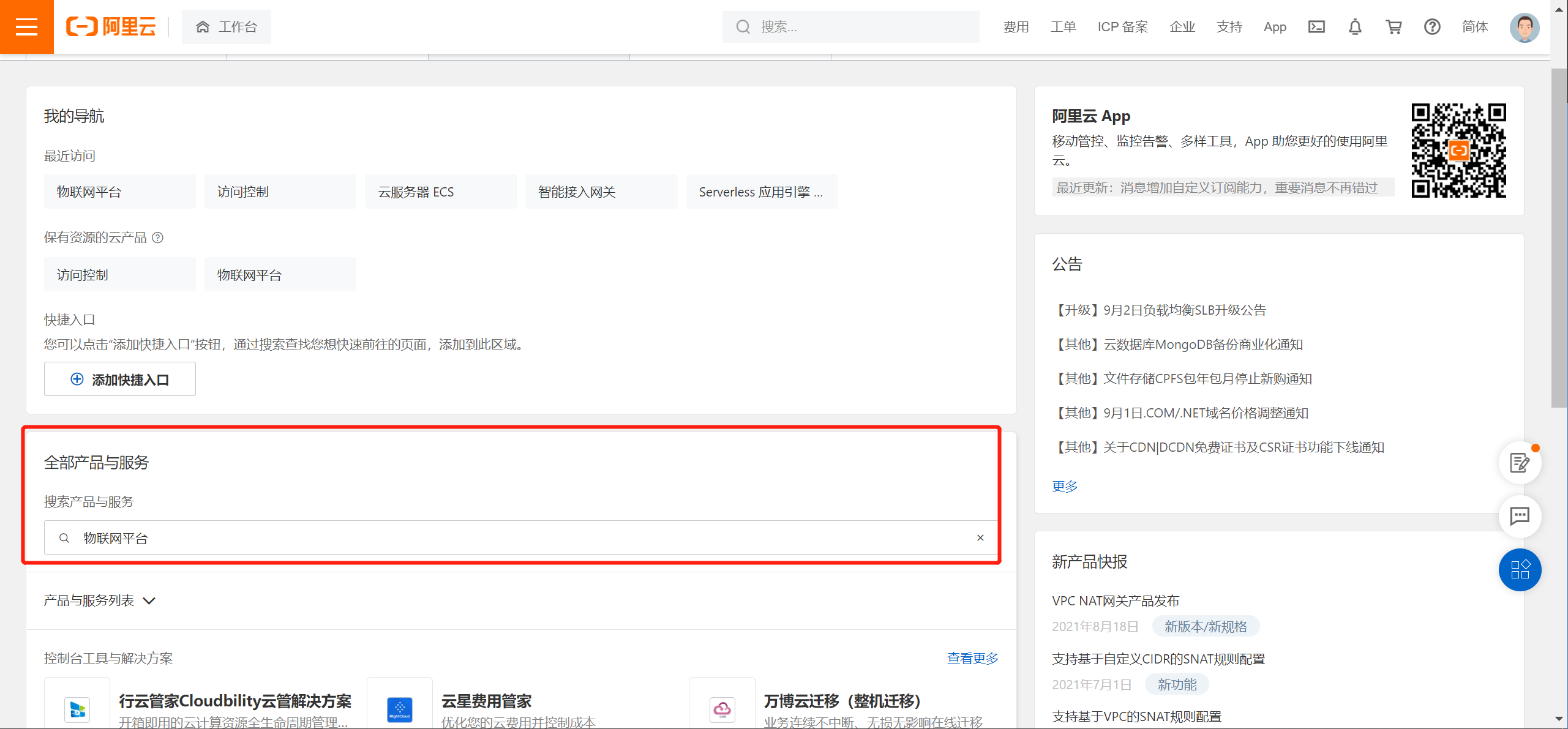
Task: Open the user avatar menu
Action: click(1524, 28)
